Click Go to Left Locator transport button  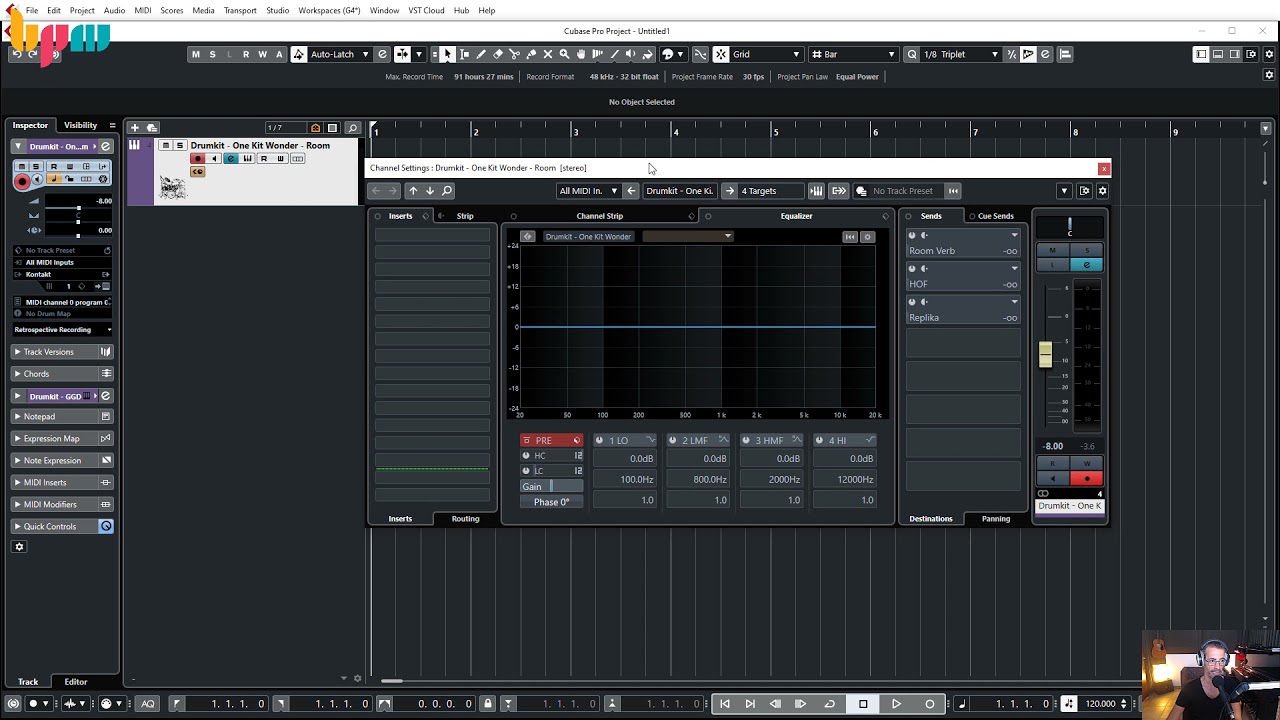(725, 704)
